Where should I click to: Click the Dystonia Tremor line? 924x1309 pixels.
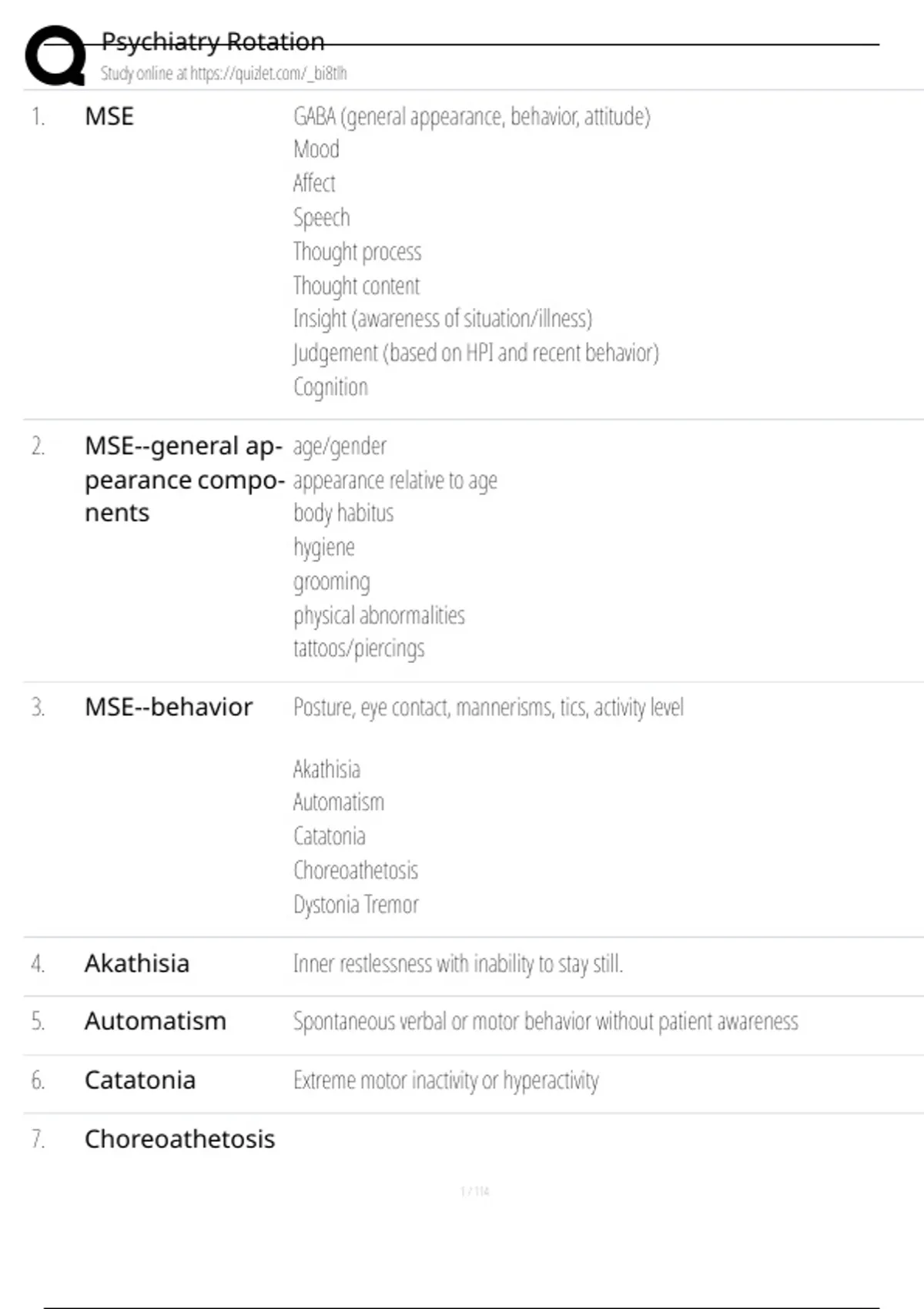coord(356,904)
